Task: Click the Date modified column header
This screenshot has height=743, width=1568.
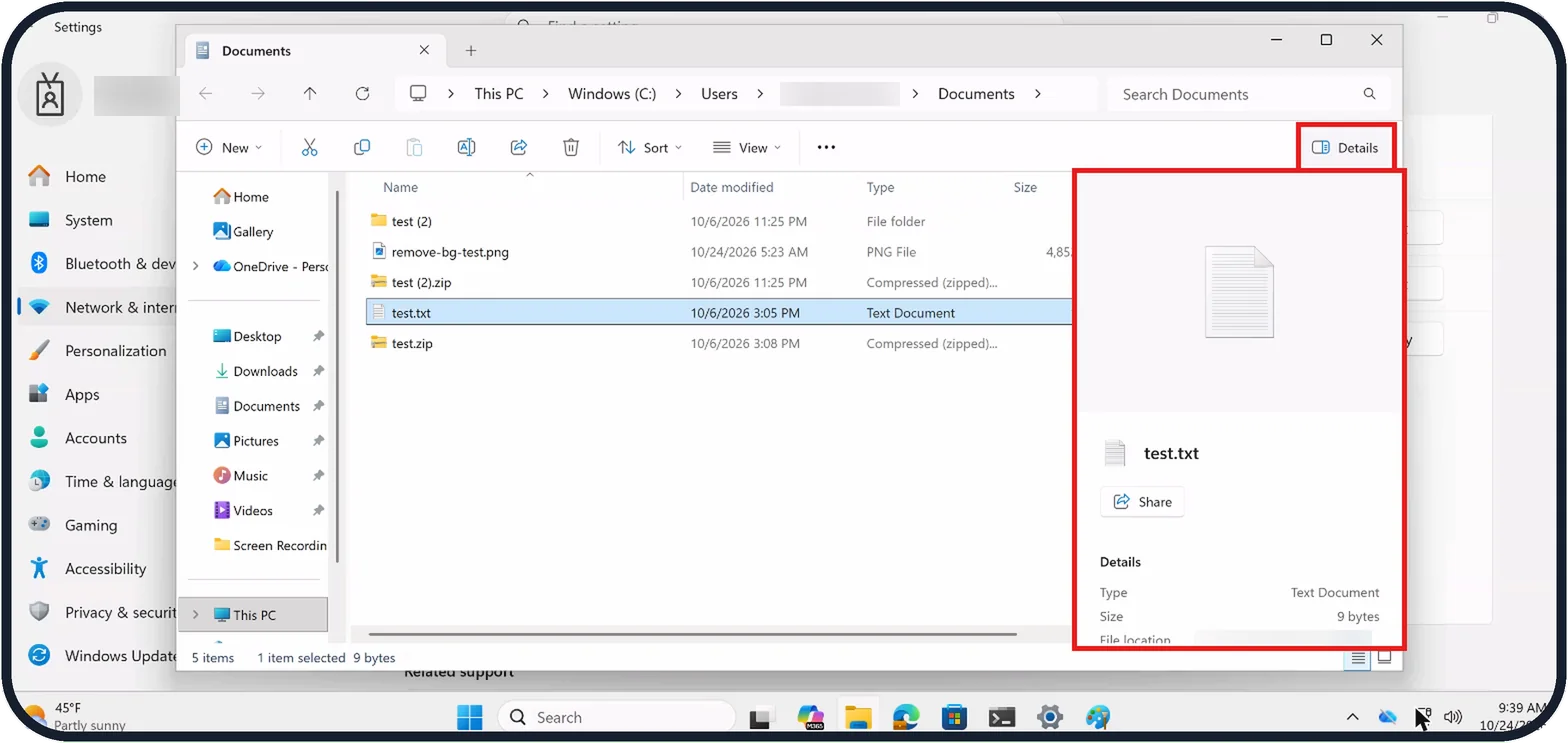Action: [x=732, y=187]
